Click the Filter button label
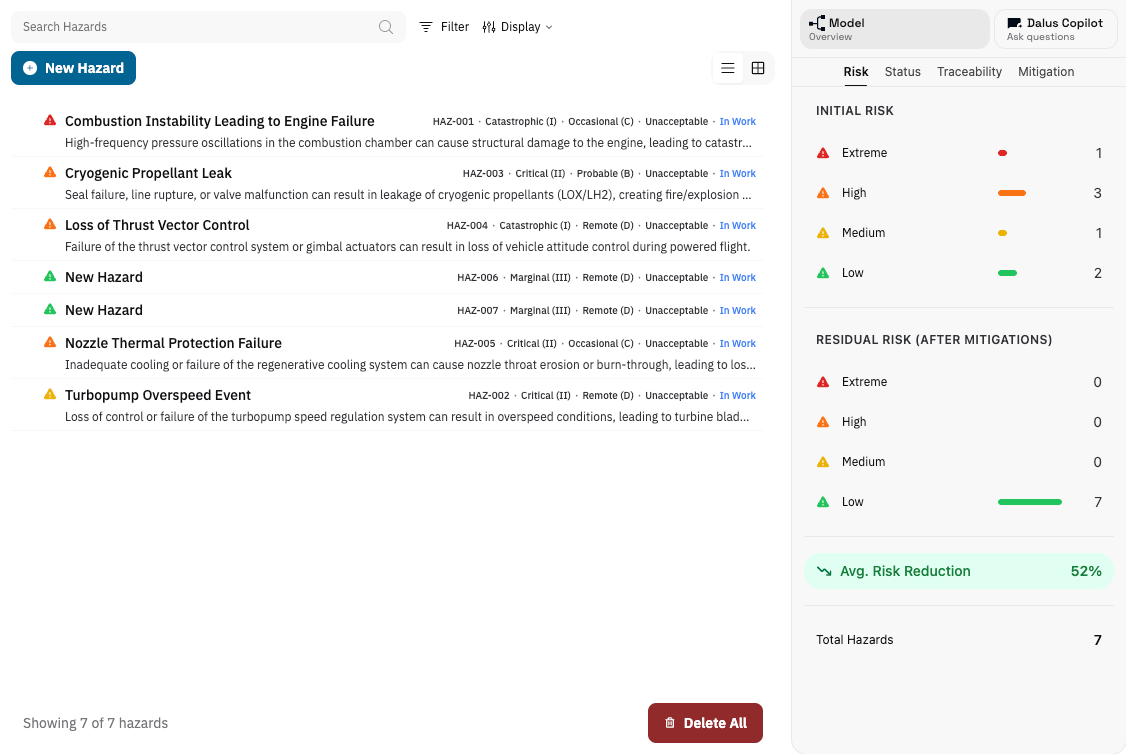 [455, 27]
